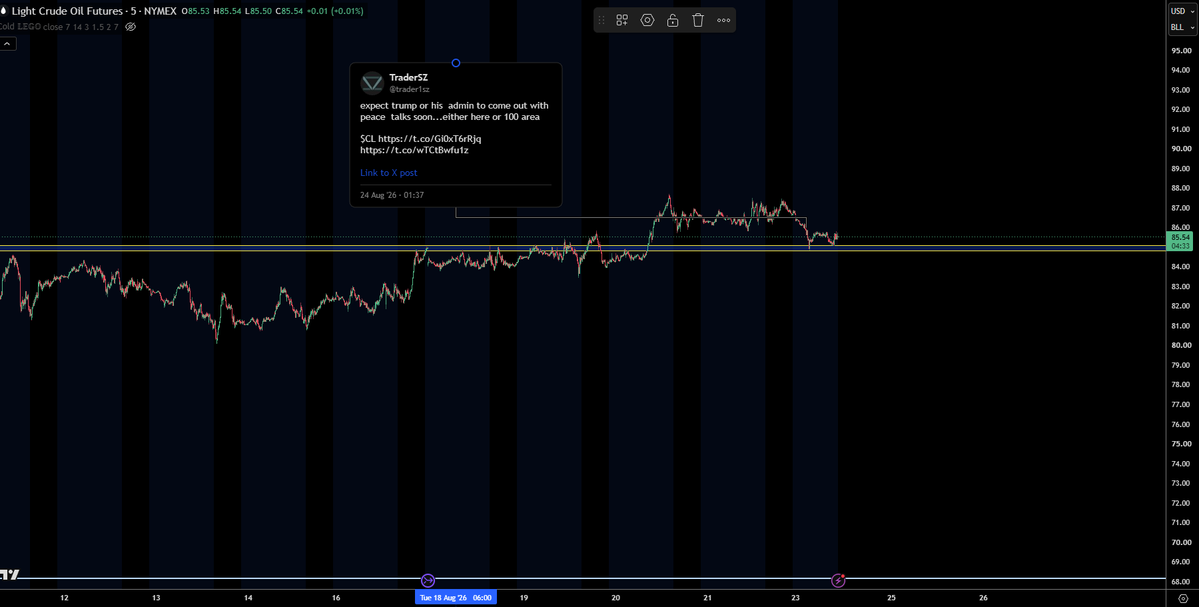Click the date label 26 on time axis
The image size is (1199, 607).
[x=983, y=598]
